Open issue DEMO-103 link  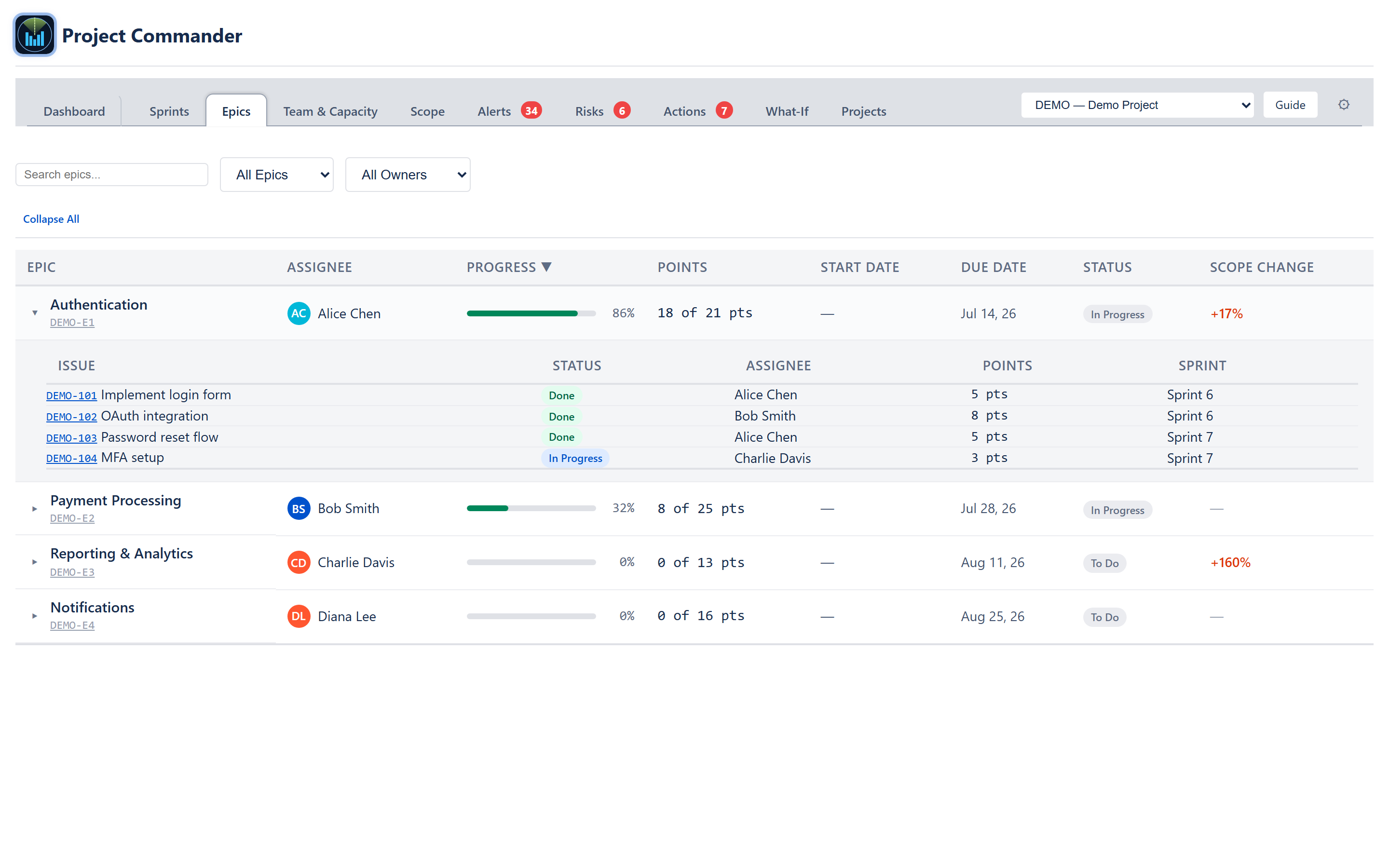[71, 438]
